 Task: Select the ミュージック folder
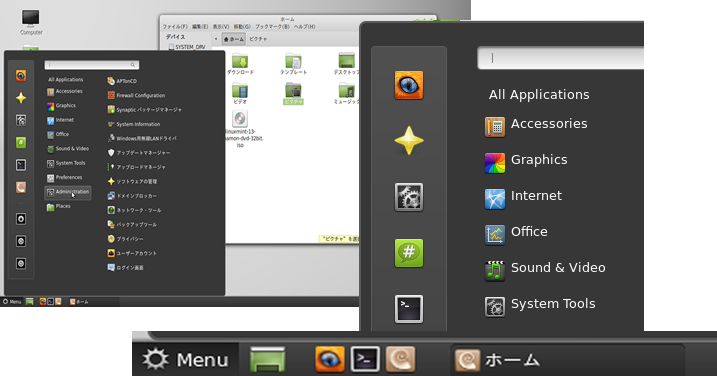[346, 94]
